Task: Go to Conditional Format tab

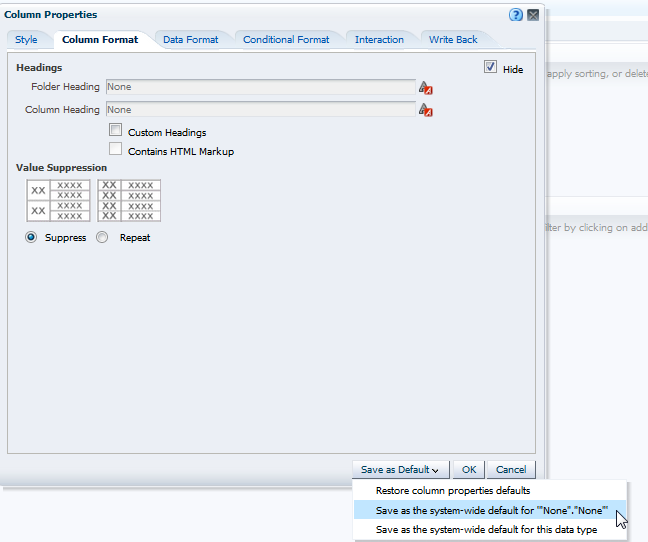Action: click(286, 40)
